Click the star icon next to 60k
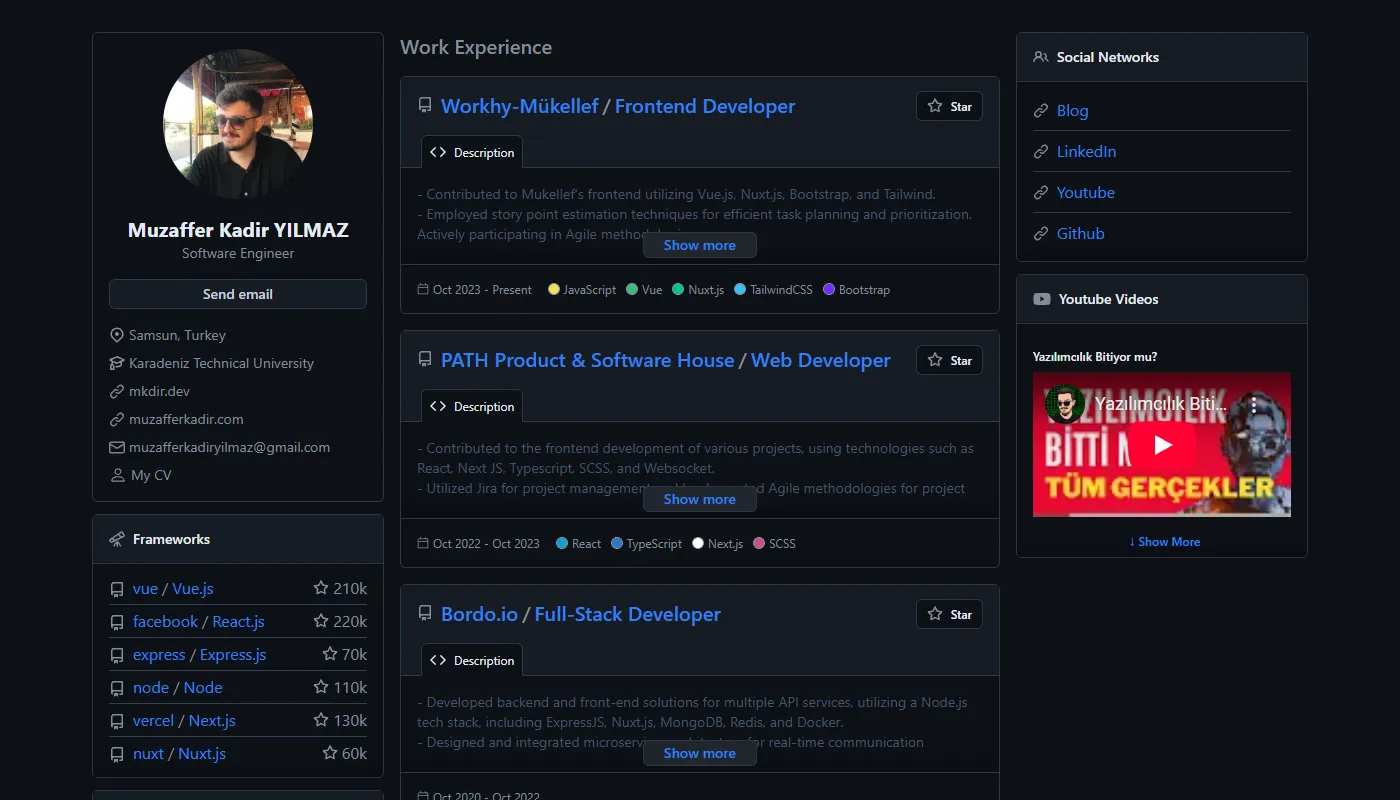The height and width of the screenshot is (800, 1400). (x=330, y=753)
